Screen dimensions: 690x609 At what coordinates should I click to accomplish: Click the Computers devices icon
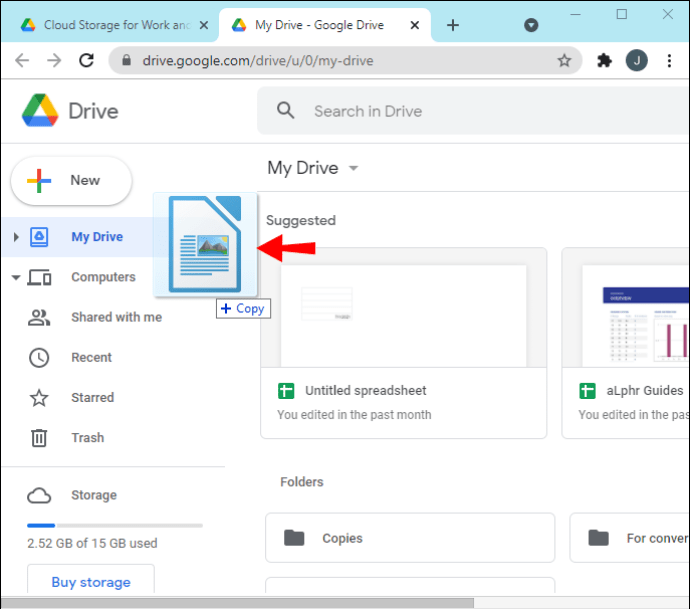point(39,277)
